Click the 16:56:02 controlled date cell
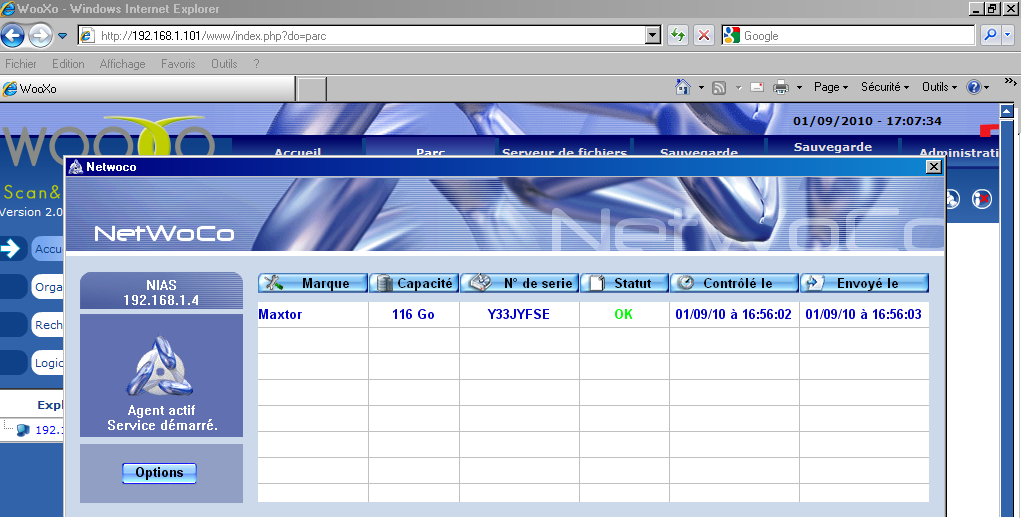 click(x=733, y=314)
